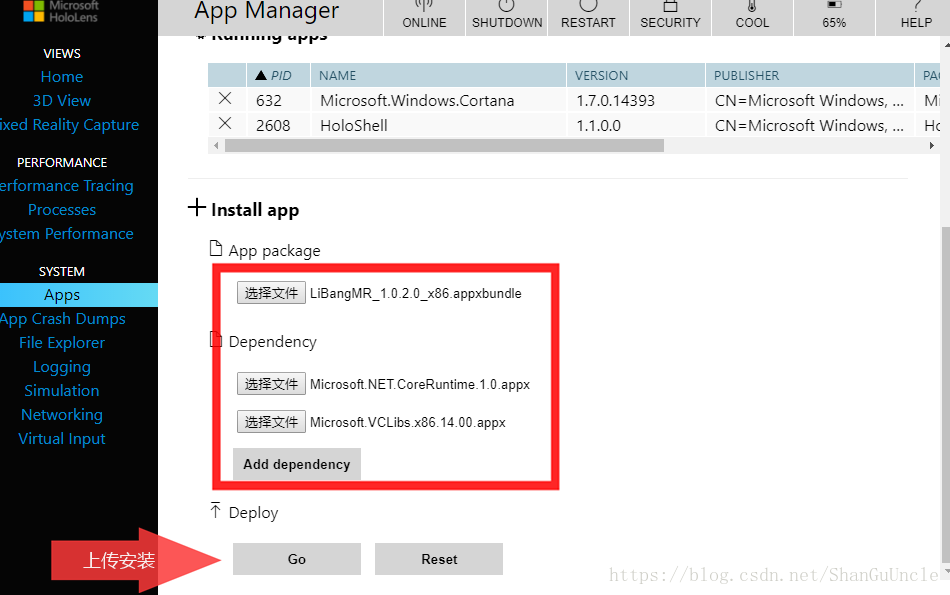Image resolution: width=950 pixels, height=595 pixels.
Task: Sort running apps by PUBLISHER column
Action: click(809, 75)
